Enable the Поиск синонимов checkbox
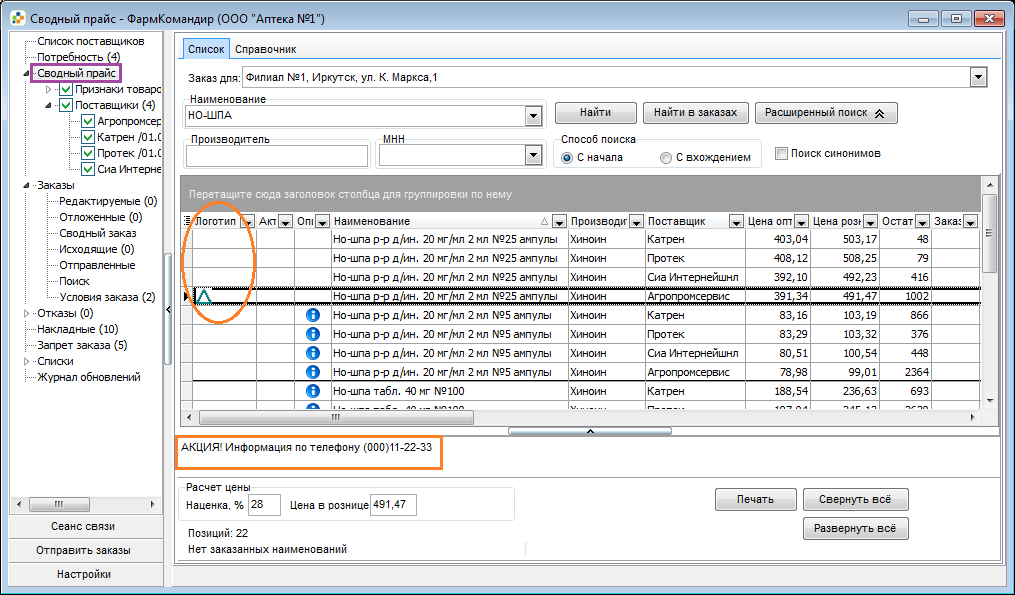This screenshot has width=1015, height=595. 781,153
